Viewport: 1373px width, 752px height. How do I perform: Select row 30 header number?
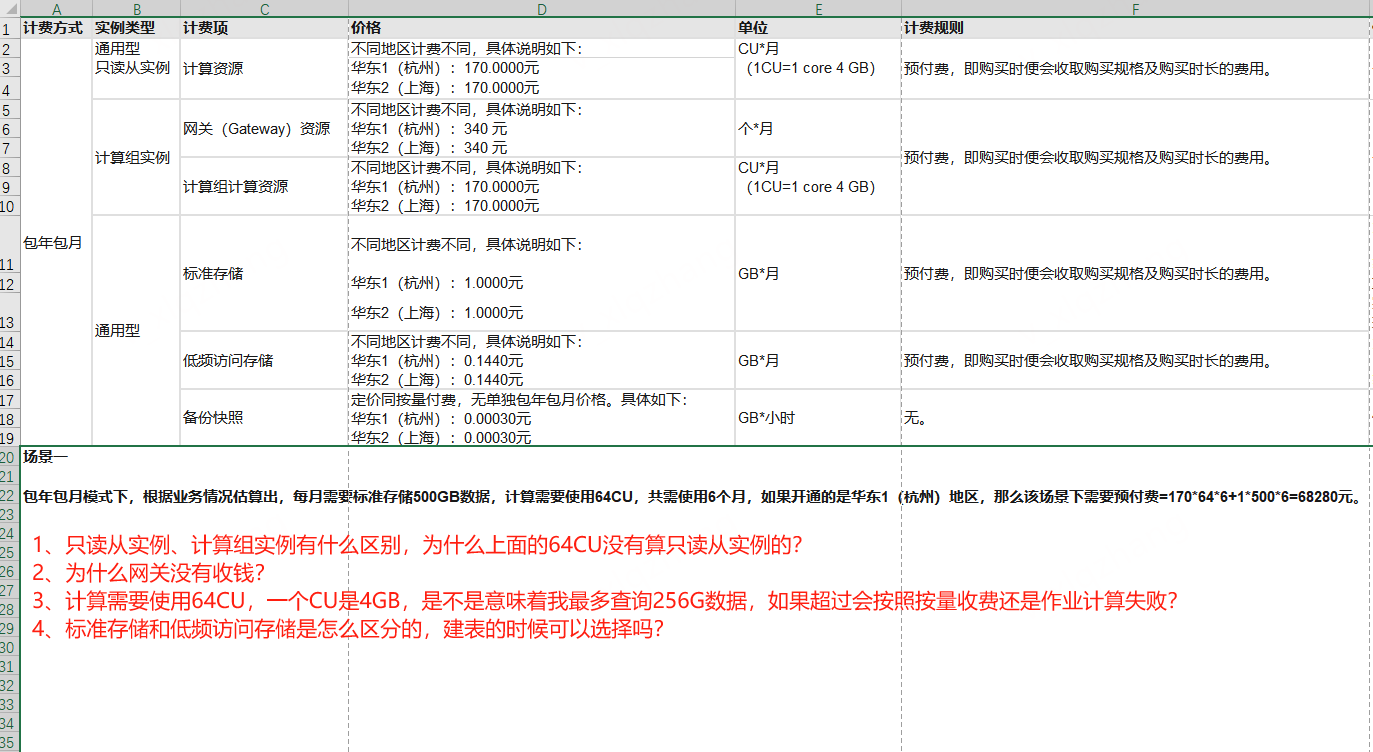point(10,647)
